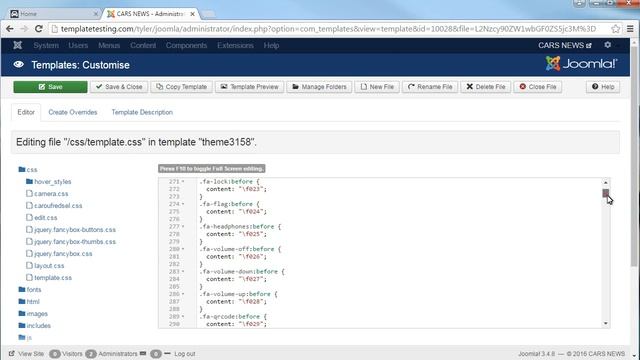Switch to Create Overrides tab
Image resolution: width=640 pixels, height=360 pixels.
73,112
